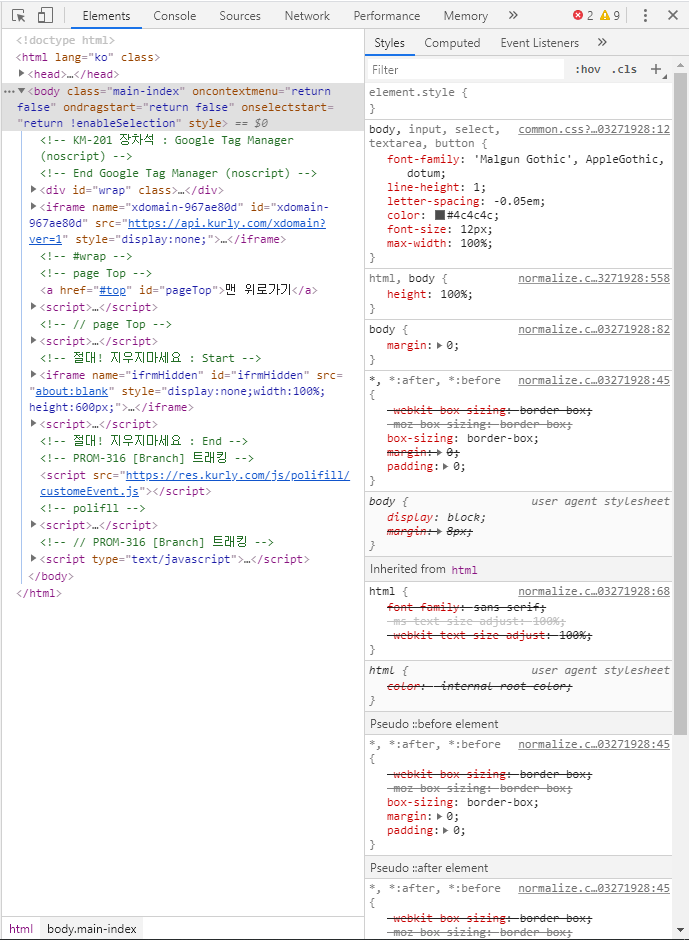Image resolution: width=689 pixels, height=940 pixels.
Task: Switch to the Console tab
Action: tap(174, 16)
